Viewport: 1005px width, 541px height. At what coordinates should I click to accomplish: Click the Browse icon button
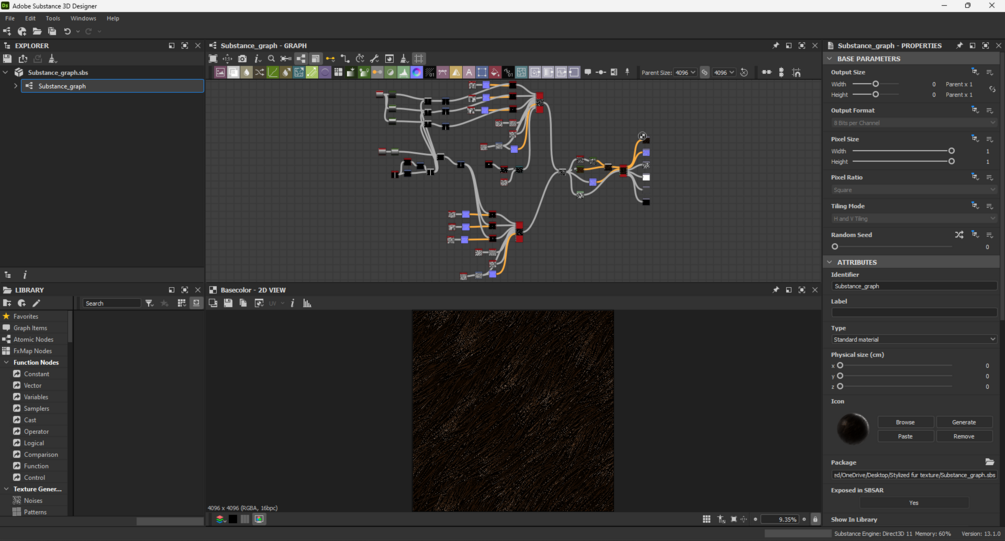pyautogui.click(x=905, y=422)
